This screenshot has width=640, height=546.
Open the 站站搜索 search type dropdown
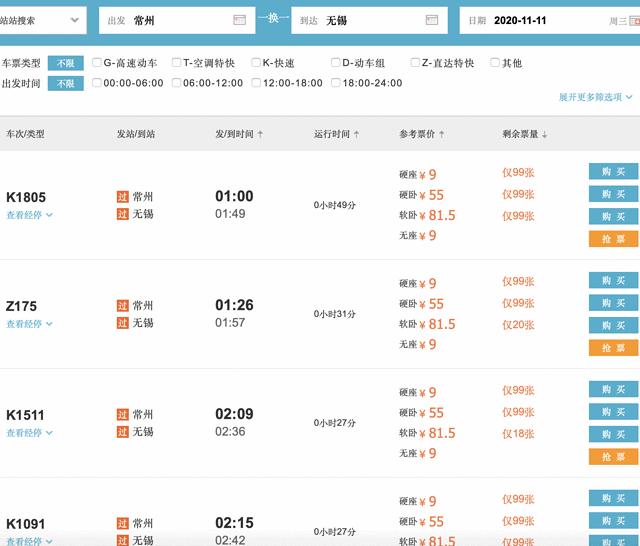click(40, 20)
